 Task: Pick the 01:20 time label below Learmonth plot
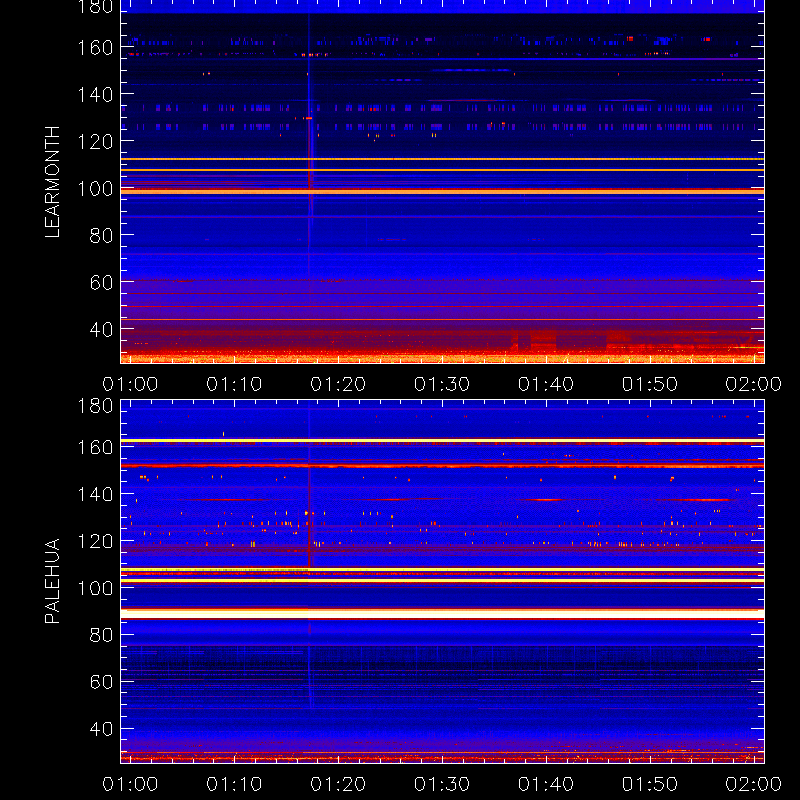pyautogui.click(x=338, y=384)
